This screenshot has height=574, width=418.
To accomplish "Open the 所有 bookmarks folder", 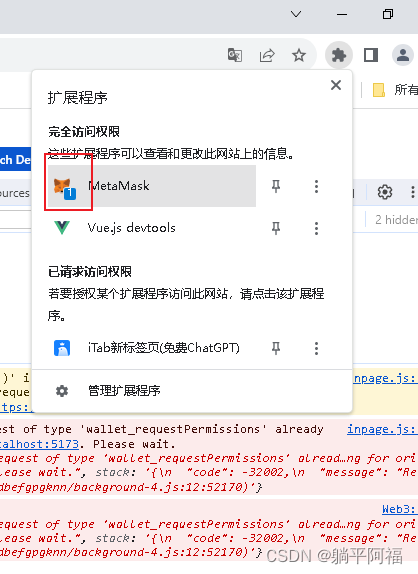I will tap(395, 90).
